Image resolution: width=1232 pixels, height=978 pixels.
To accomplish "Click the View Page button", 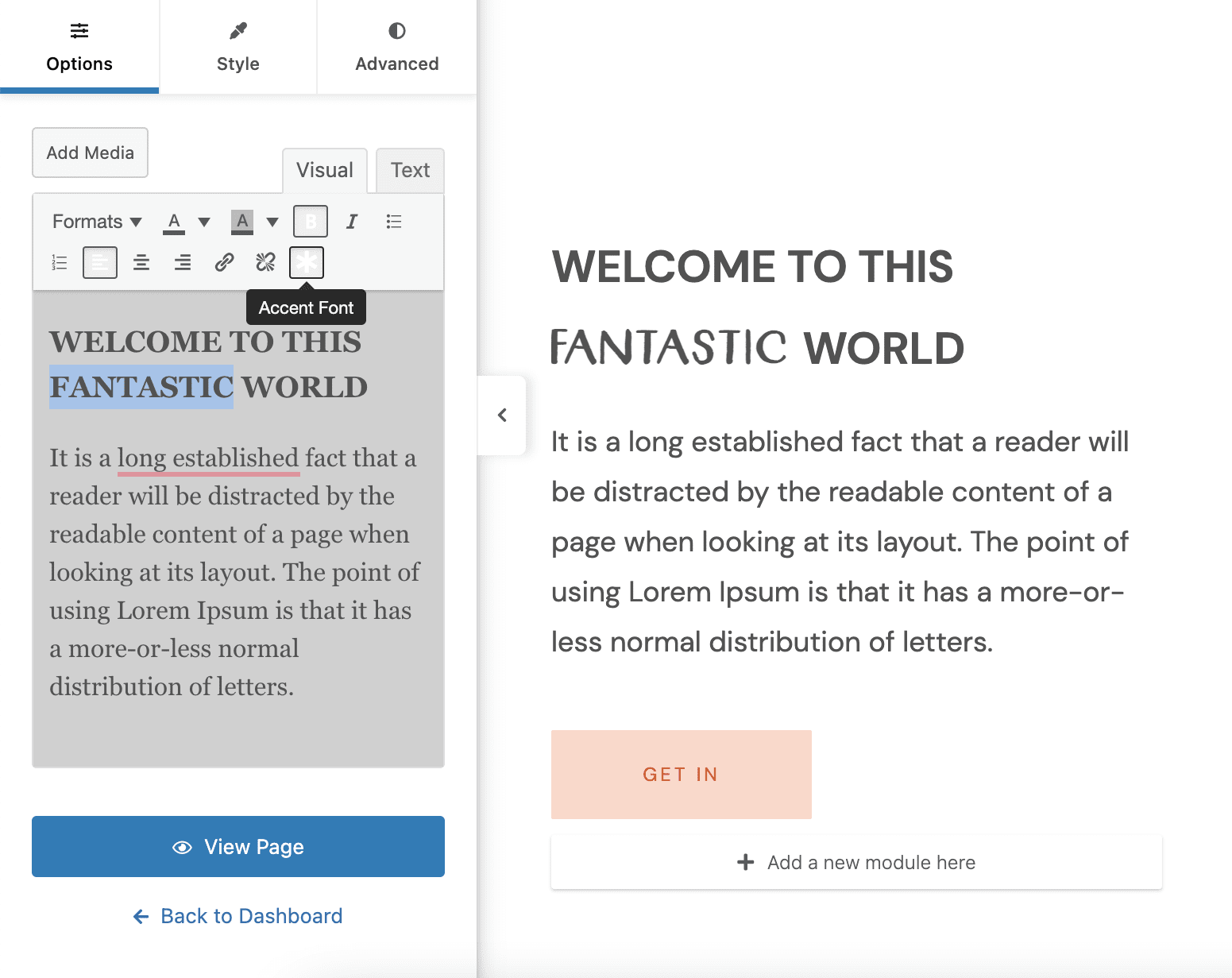I will tap(238, 847).
